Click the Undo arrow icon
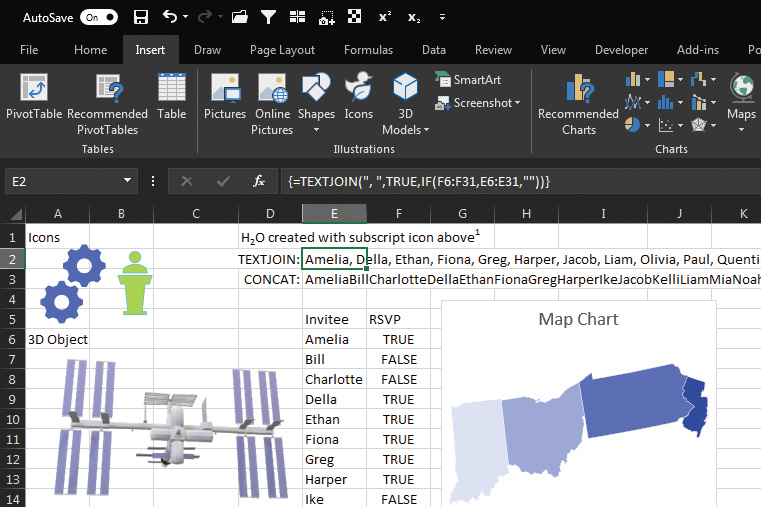The width and height of the screenshot is (761, 507). (x=170, y=17)
